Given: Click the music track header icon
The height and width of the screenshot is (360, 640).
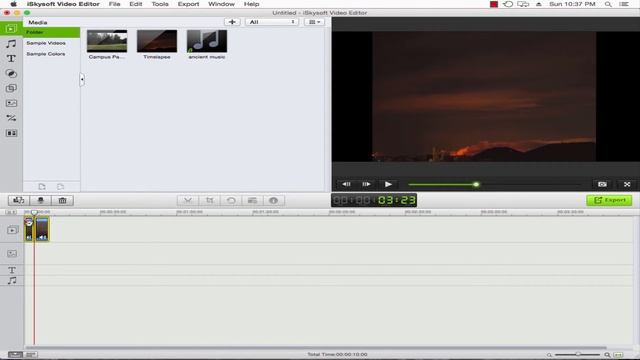Looking at the screenshot, I should pos(12,280).
